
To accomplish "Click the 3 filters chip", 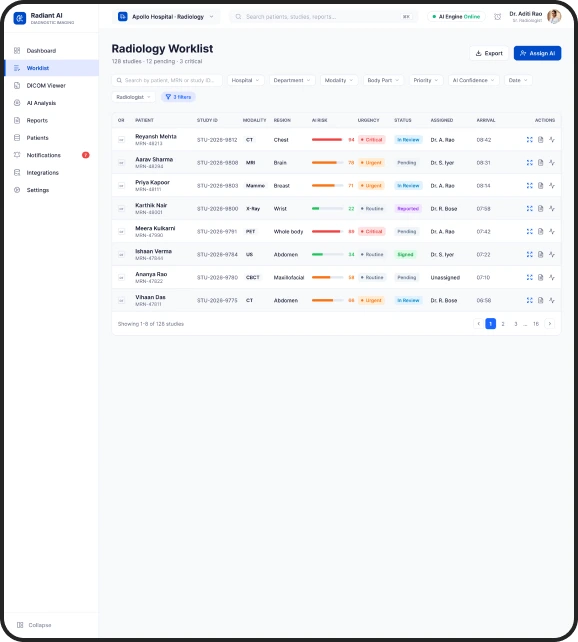I will point(178,97).
